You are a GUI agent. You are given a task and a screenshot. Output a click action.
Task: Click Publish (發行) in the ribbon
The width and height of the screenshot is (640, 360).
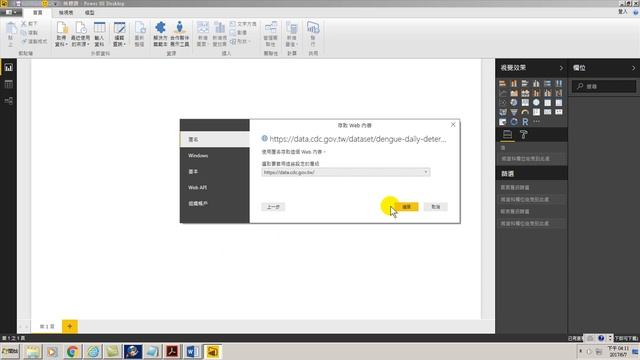pyautogui.click(x=313, y=34)
